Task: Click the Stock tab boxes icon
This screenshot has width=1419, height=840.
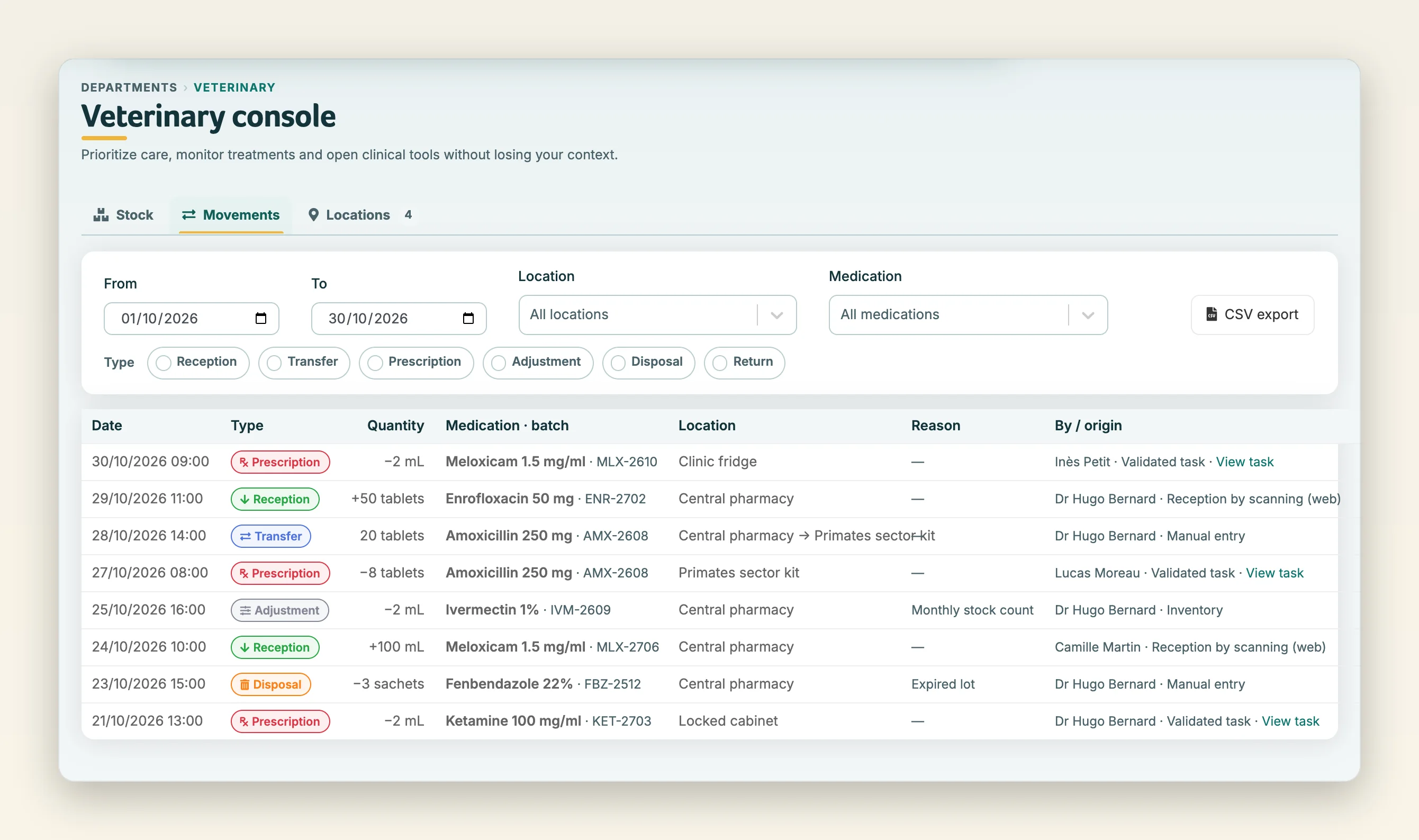Action: click(101, 214)
